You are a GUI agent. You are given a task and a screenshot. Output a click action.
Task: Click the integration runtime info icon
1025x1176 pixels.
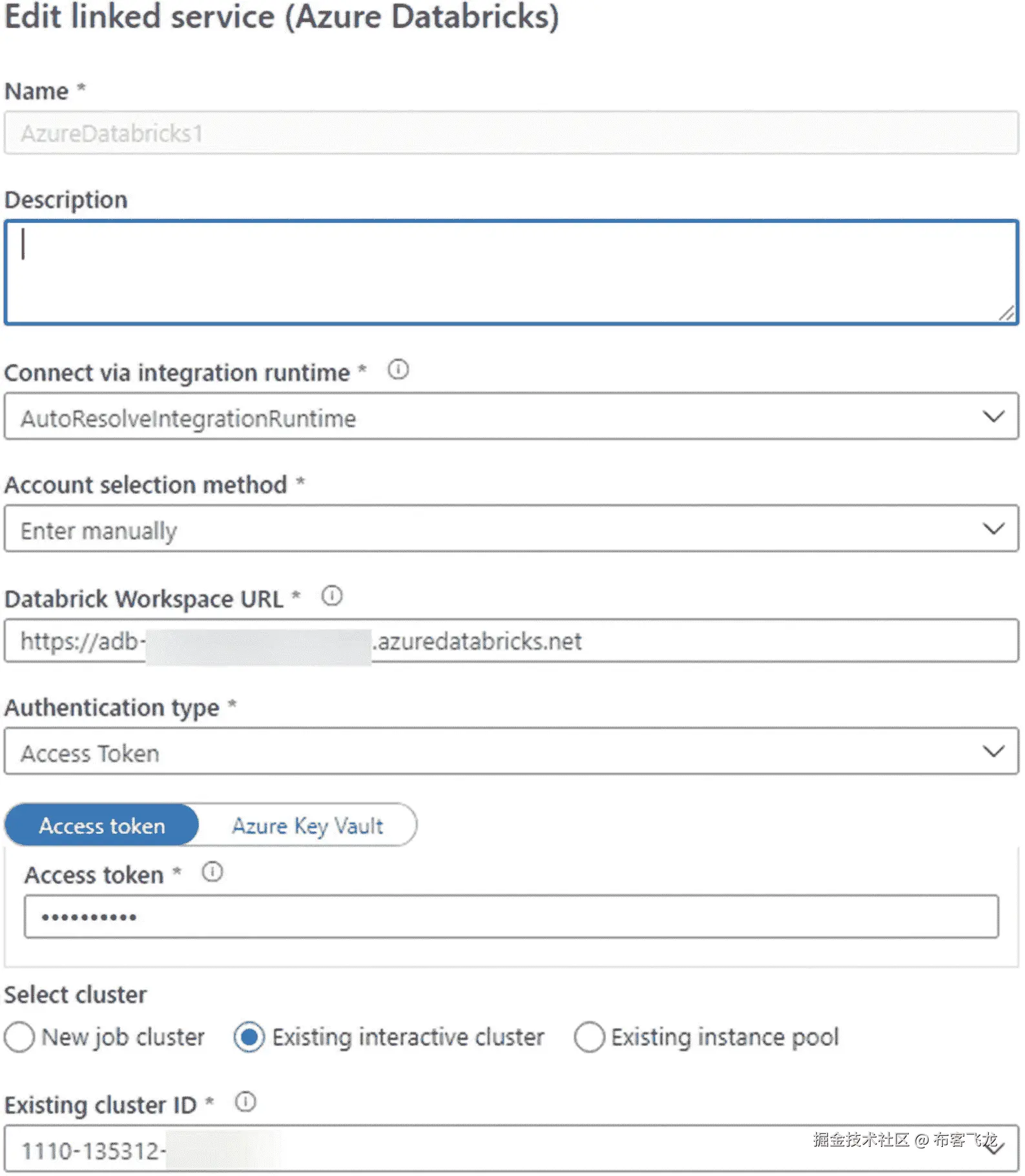[x=398, y=370]
